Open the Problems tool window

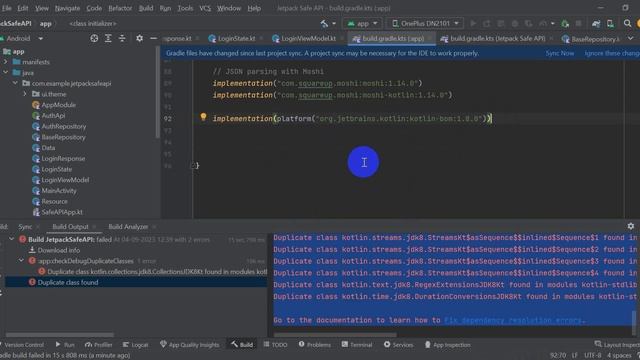(315, 345)
